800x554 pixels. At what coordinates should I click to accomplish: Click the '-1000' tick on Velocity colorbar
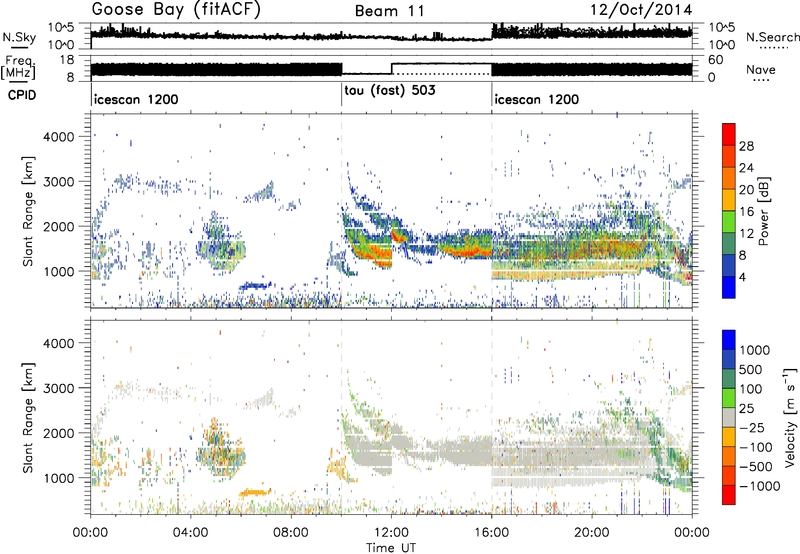(x=760, y=486)
